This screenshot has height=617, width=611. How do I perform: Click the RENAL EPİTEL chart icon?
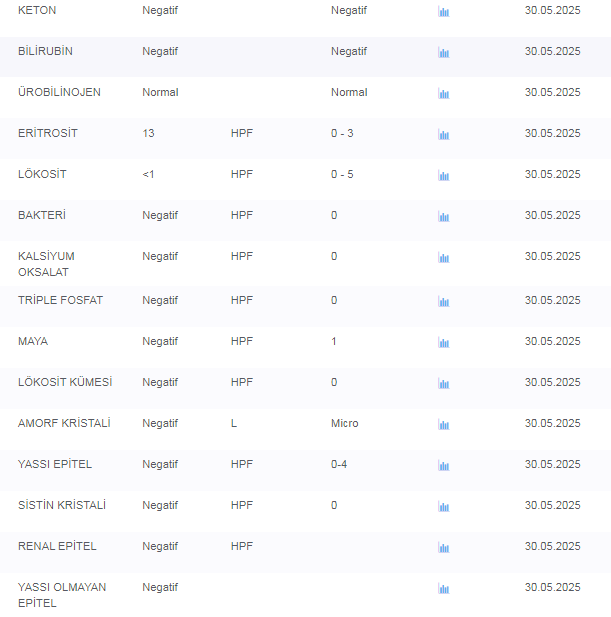[443, 548]
